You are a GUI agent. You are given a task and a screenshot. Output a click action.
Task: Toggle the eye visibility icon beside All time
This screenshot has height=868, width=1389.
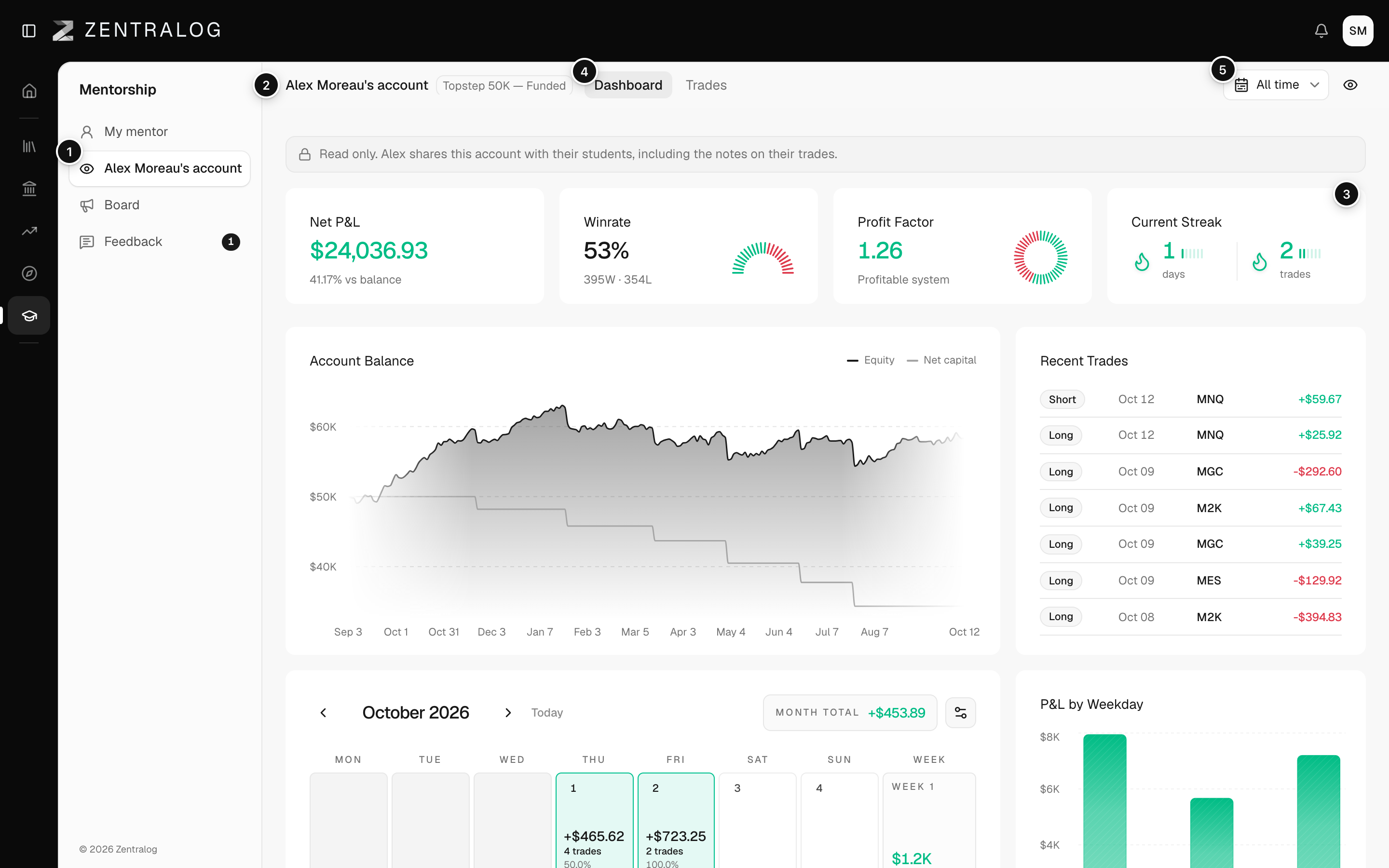tap(1350, 85)
